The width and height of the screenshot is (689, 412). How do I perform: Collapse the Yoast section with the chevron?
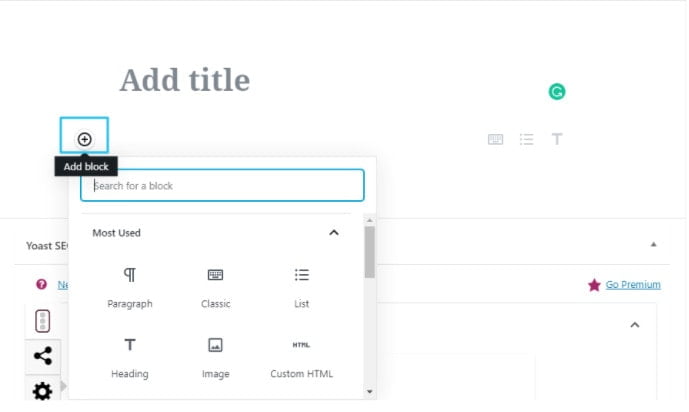pos(635,325)
